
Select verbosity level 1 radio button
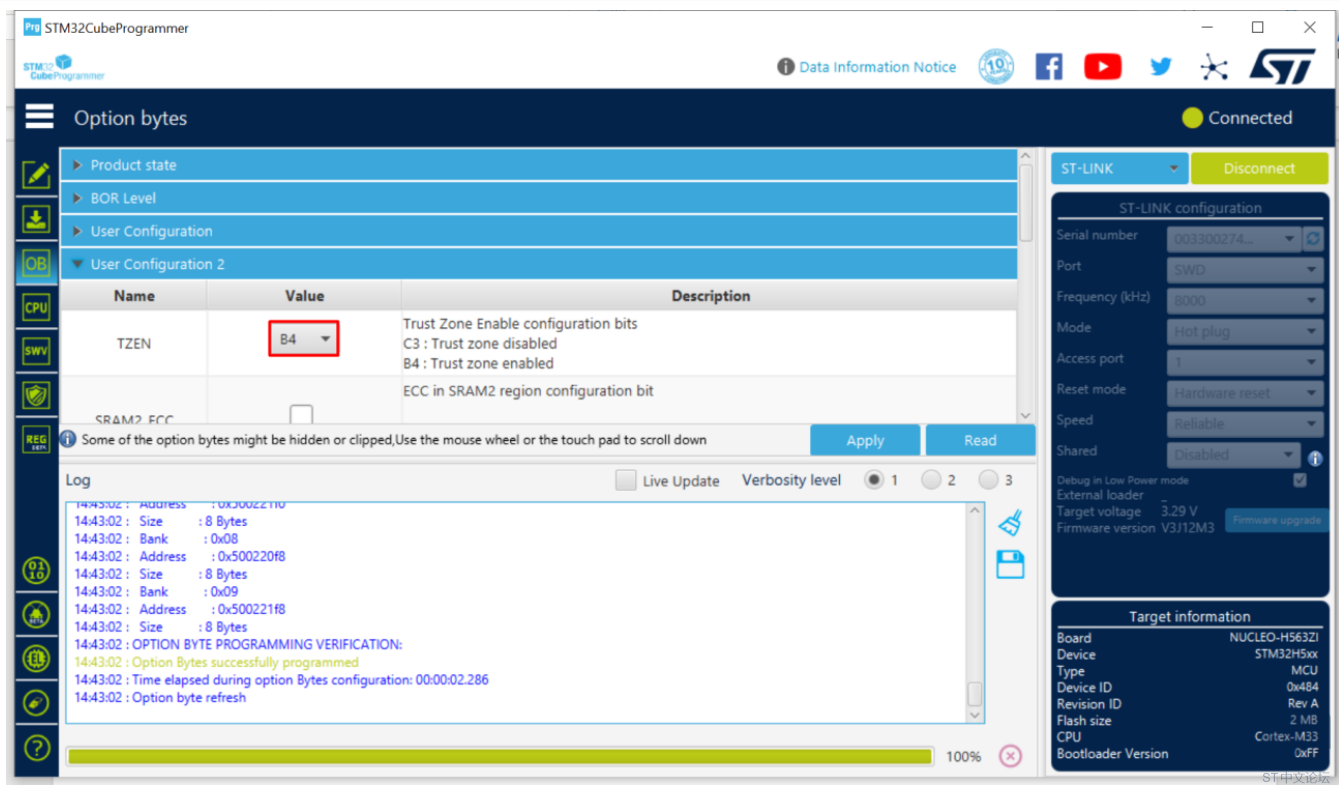(x=874, y=480)
